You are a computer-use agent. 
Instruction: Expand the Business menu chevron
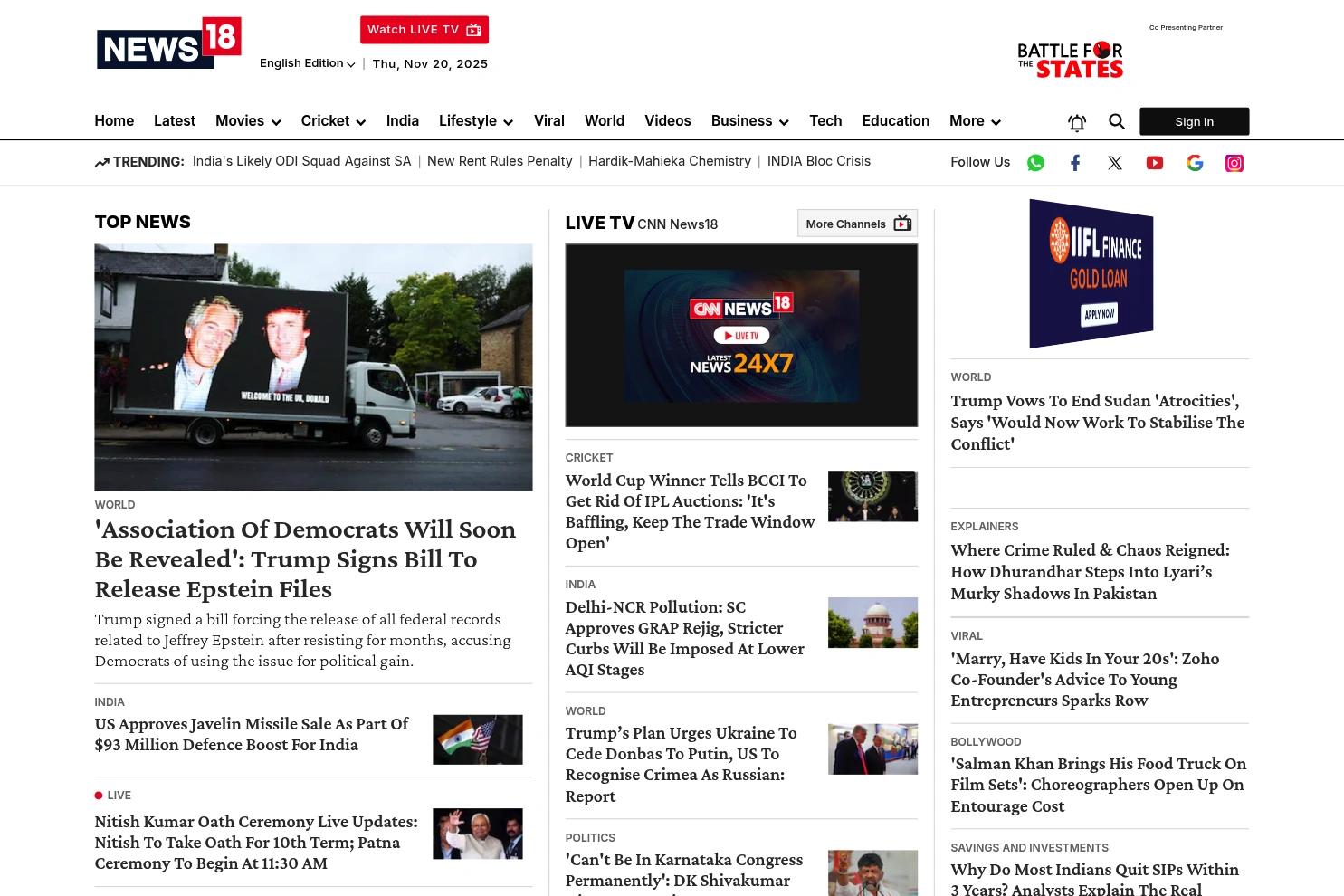(784, 122)
